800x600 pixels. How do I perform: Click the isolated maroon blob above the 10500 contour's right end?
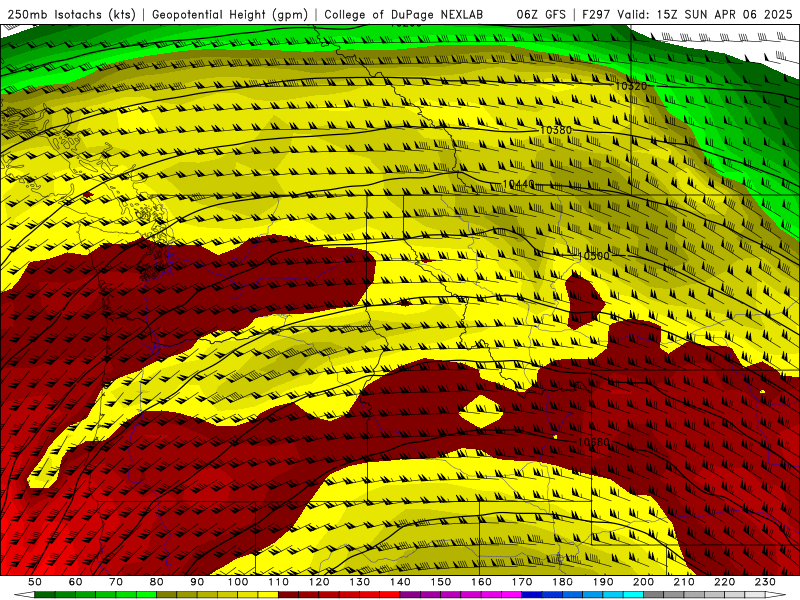[x=585, y=300]
